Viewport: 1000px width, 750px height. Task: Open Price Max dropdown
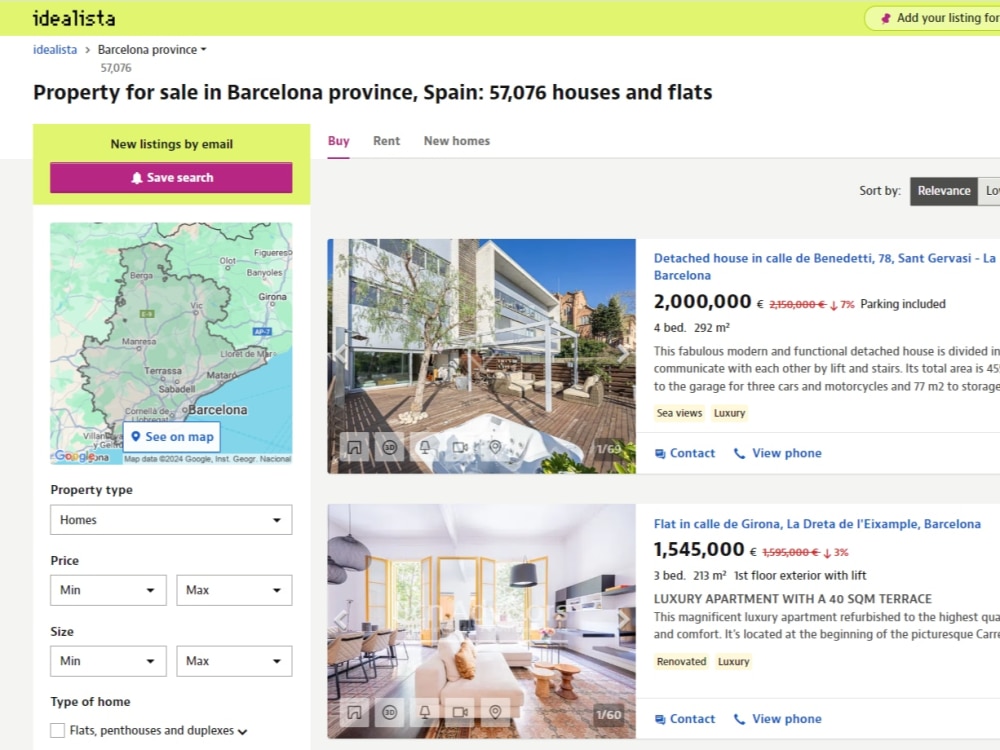tap(234, 590)
